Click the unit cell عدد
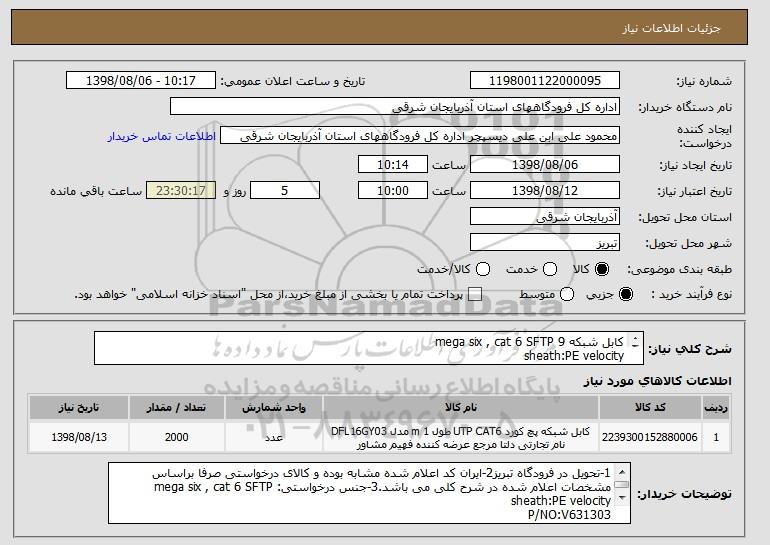The width and height of the screenshot is (770, 545). coord(274,437)
